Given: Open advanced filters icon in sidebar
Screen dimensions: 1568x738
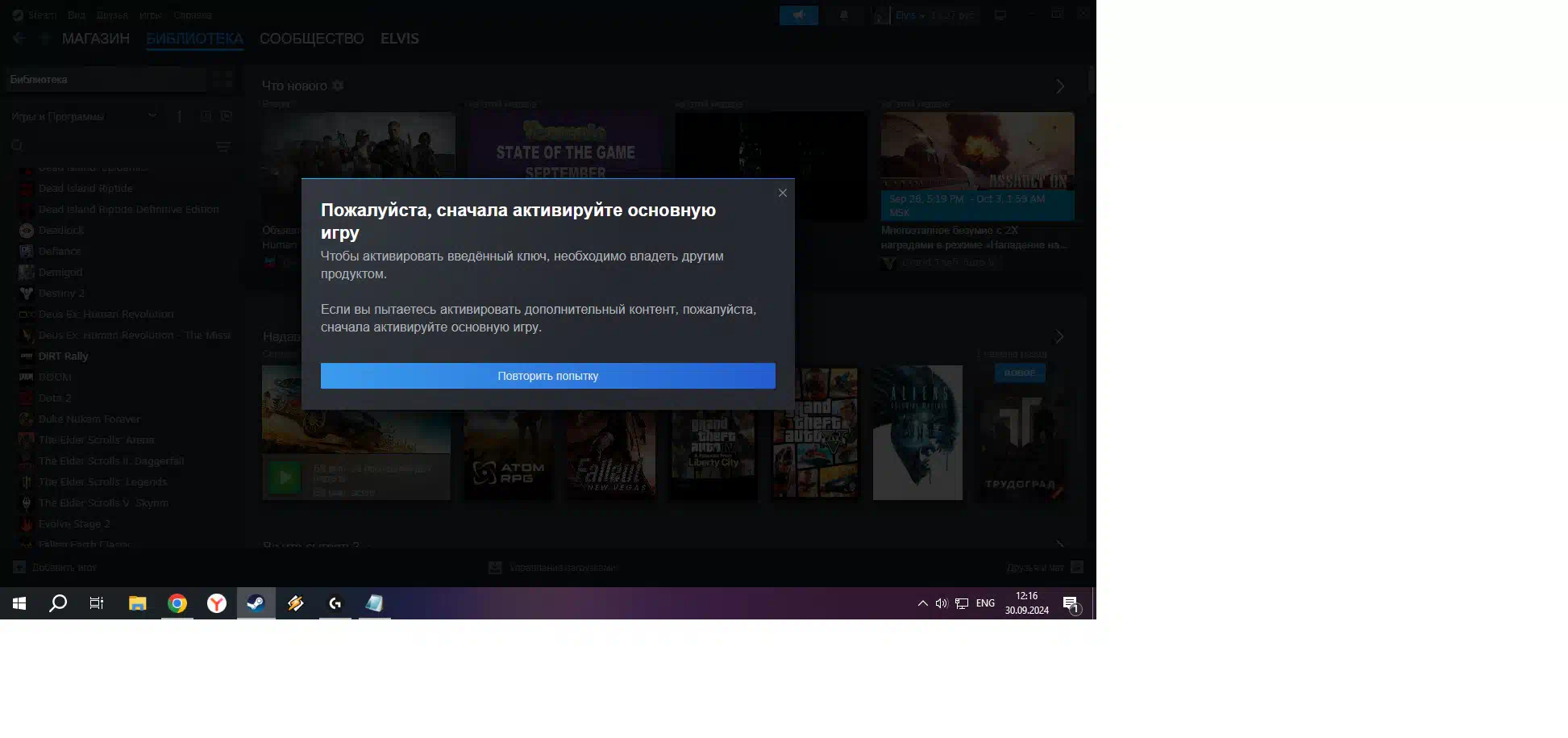Looking at the screenshot, I should (223, 147).
